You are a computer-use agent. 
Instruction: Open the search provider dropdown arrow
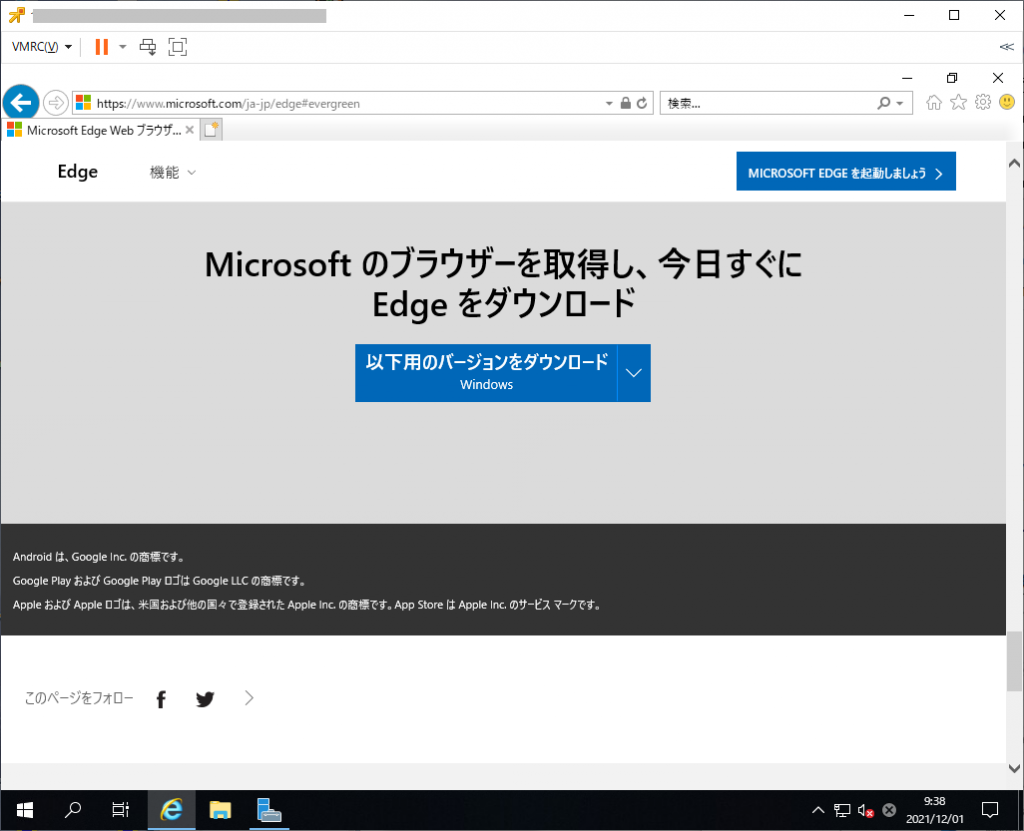(x=900, y=103)
